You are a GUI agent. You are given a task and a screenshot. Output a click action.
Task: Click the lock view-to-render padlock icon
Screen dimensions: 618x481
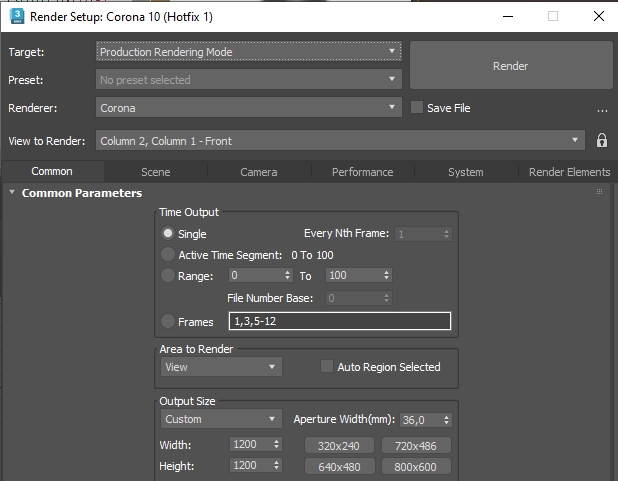pos(602,141)
